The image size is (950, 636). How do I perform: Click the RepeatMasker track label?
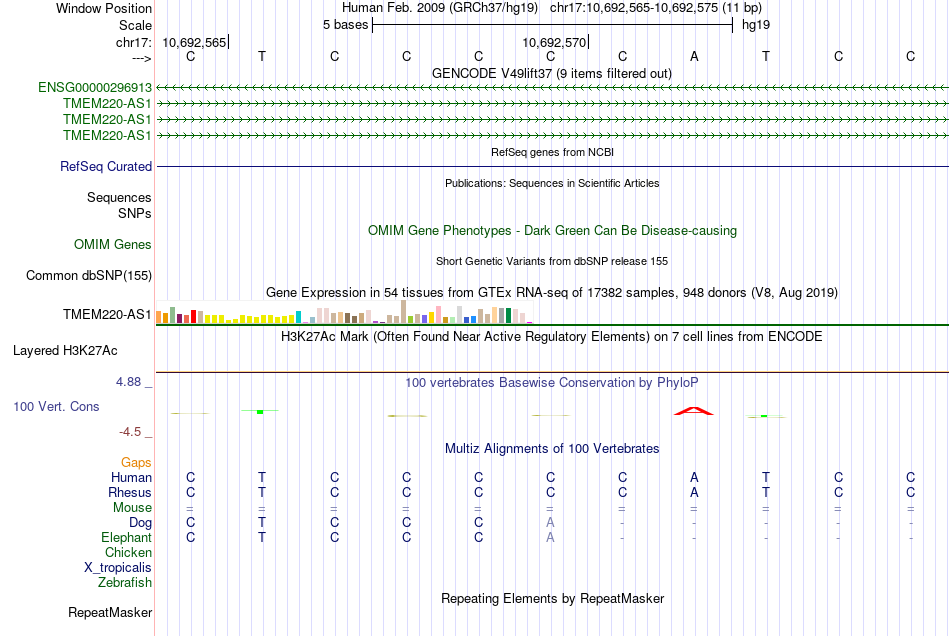[x=110, y=612]
